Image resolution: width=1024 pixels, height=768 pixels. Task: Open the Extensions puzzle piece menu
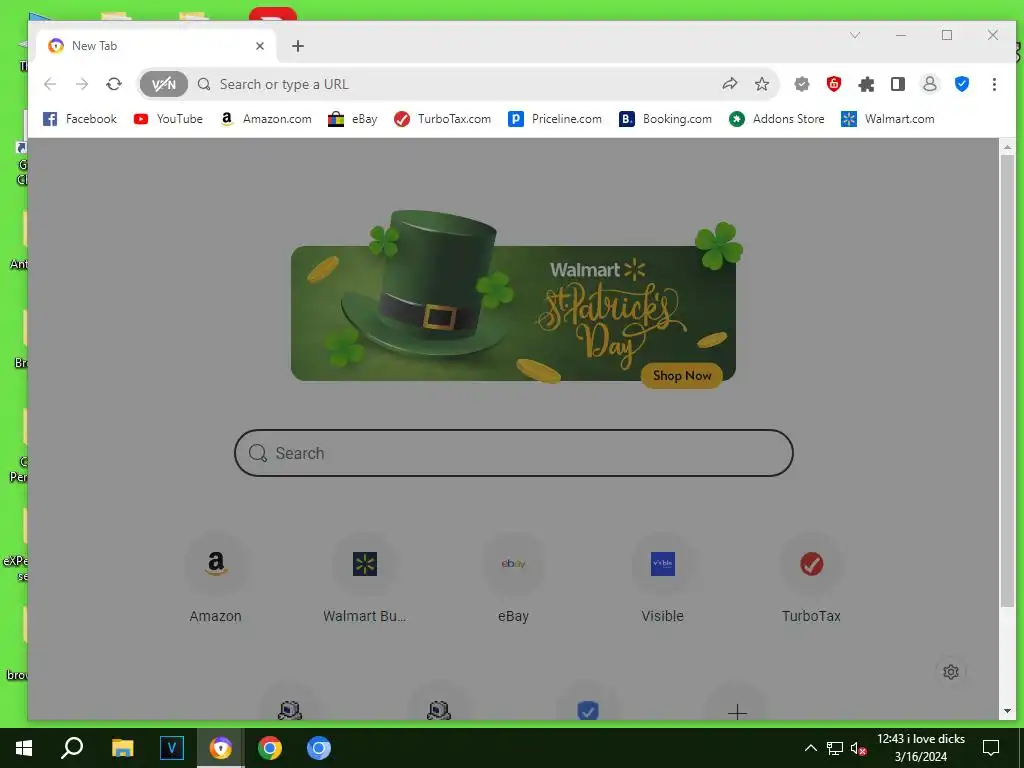[x=866, y=84]
